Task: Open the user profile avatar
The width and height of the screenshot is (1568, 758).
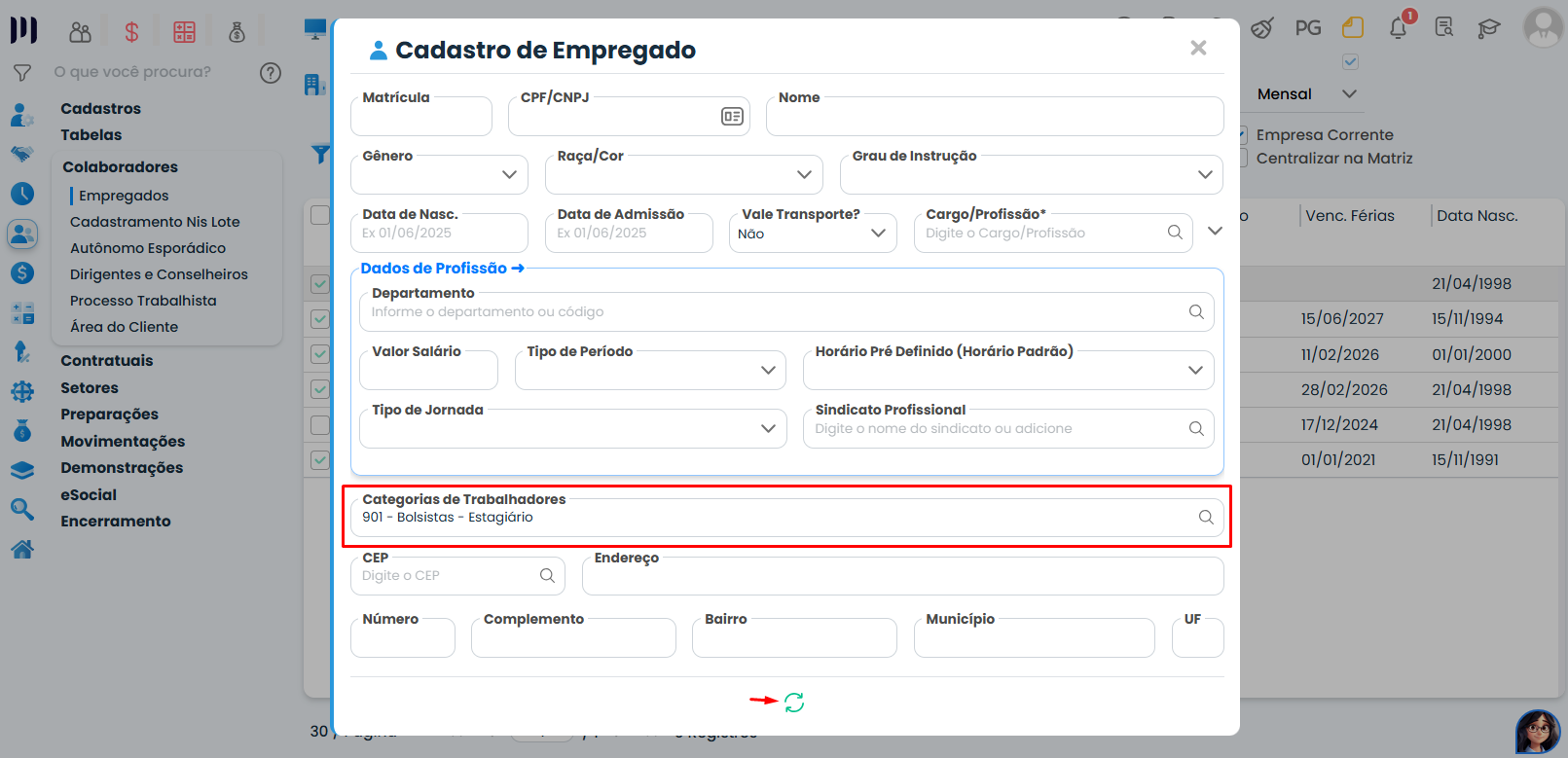Action: 1543,27
